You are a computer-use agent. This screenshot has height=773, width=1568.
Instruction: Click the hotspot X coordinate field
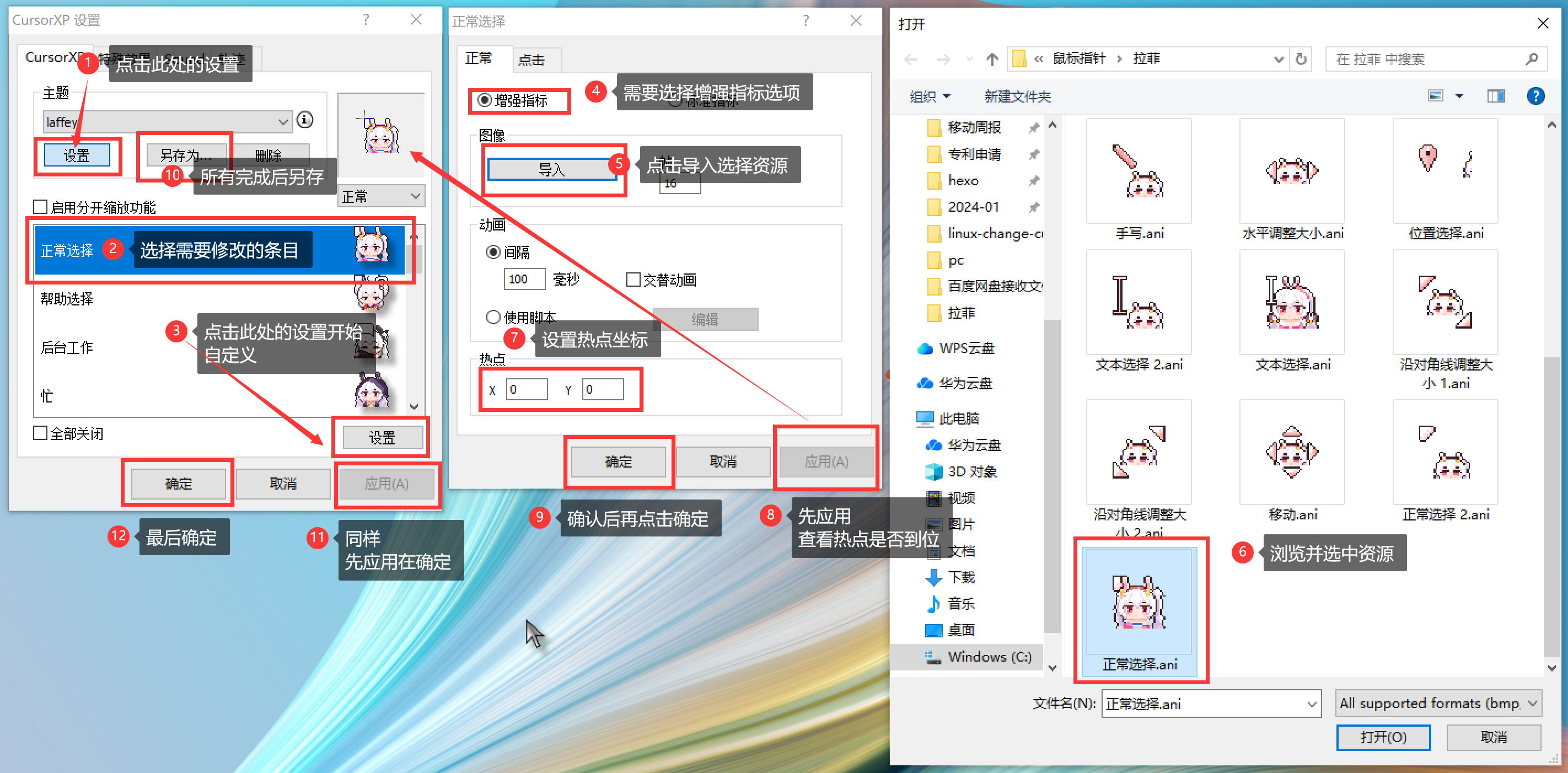pyautogui.click(x=527, y=389)
